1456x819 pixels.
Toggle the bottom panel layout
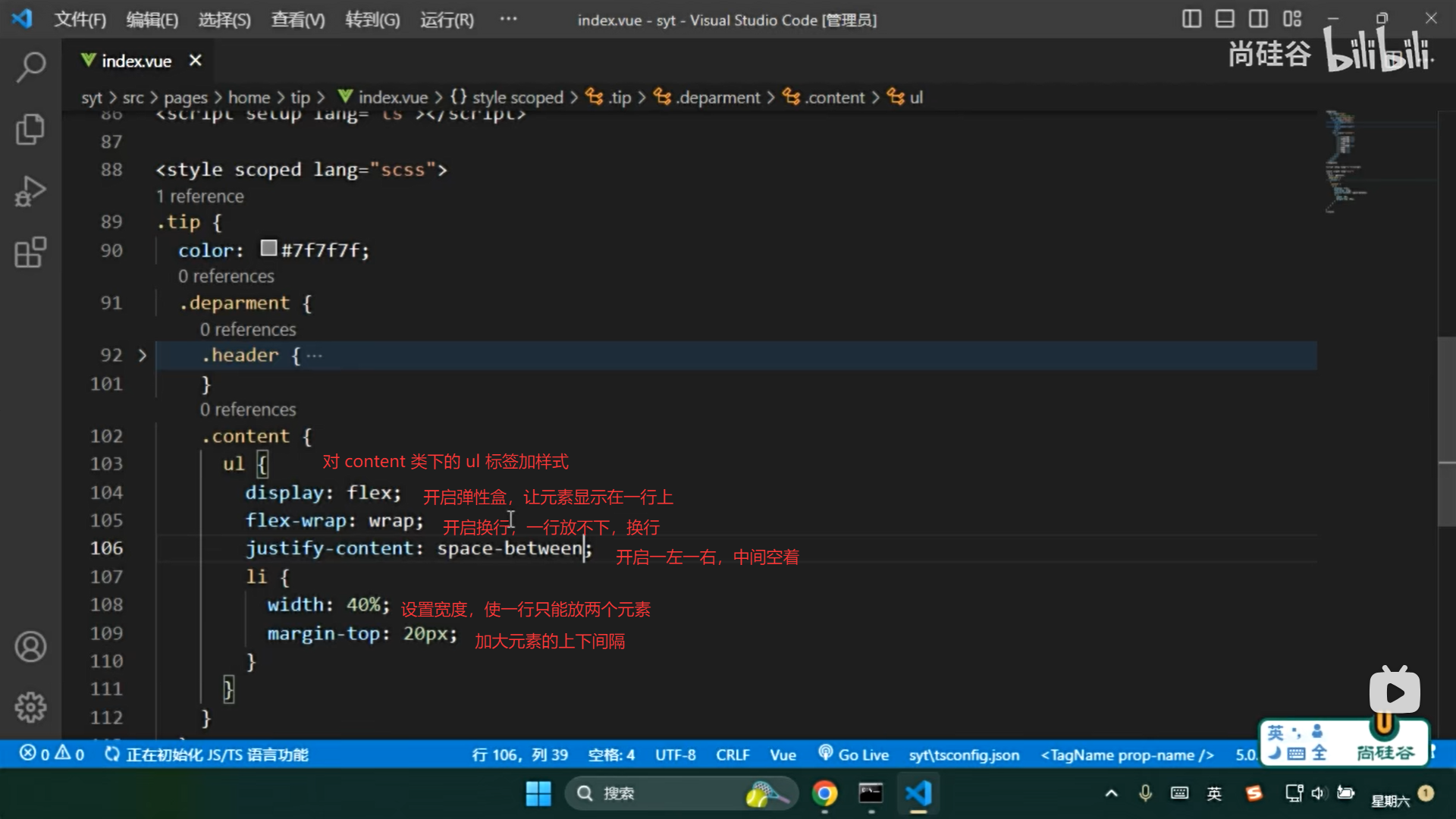click(x=1225, y=19)
